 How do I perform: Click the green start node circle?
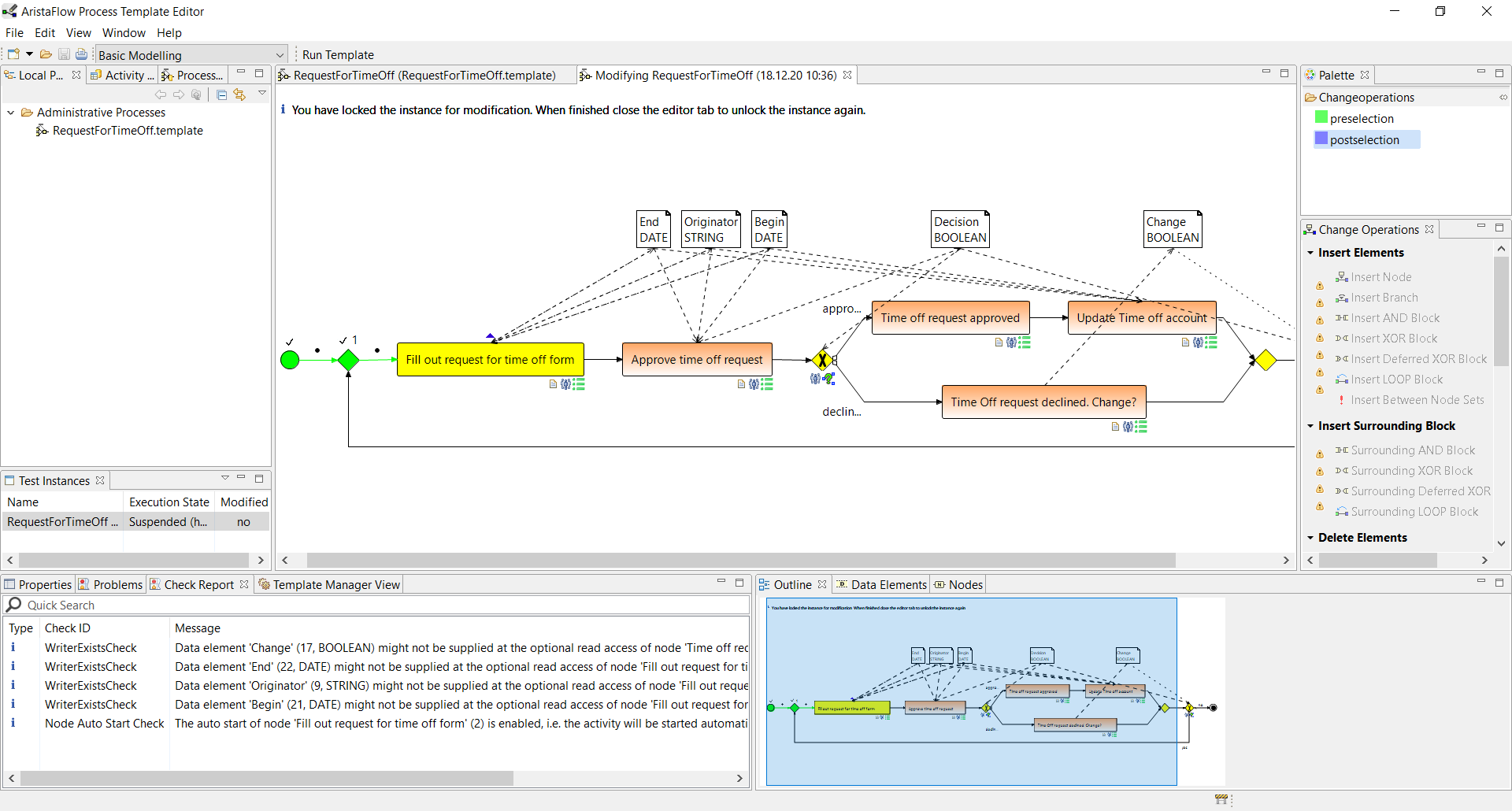coord(290,360)
